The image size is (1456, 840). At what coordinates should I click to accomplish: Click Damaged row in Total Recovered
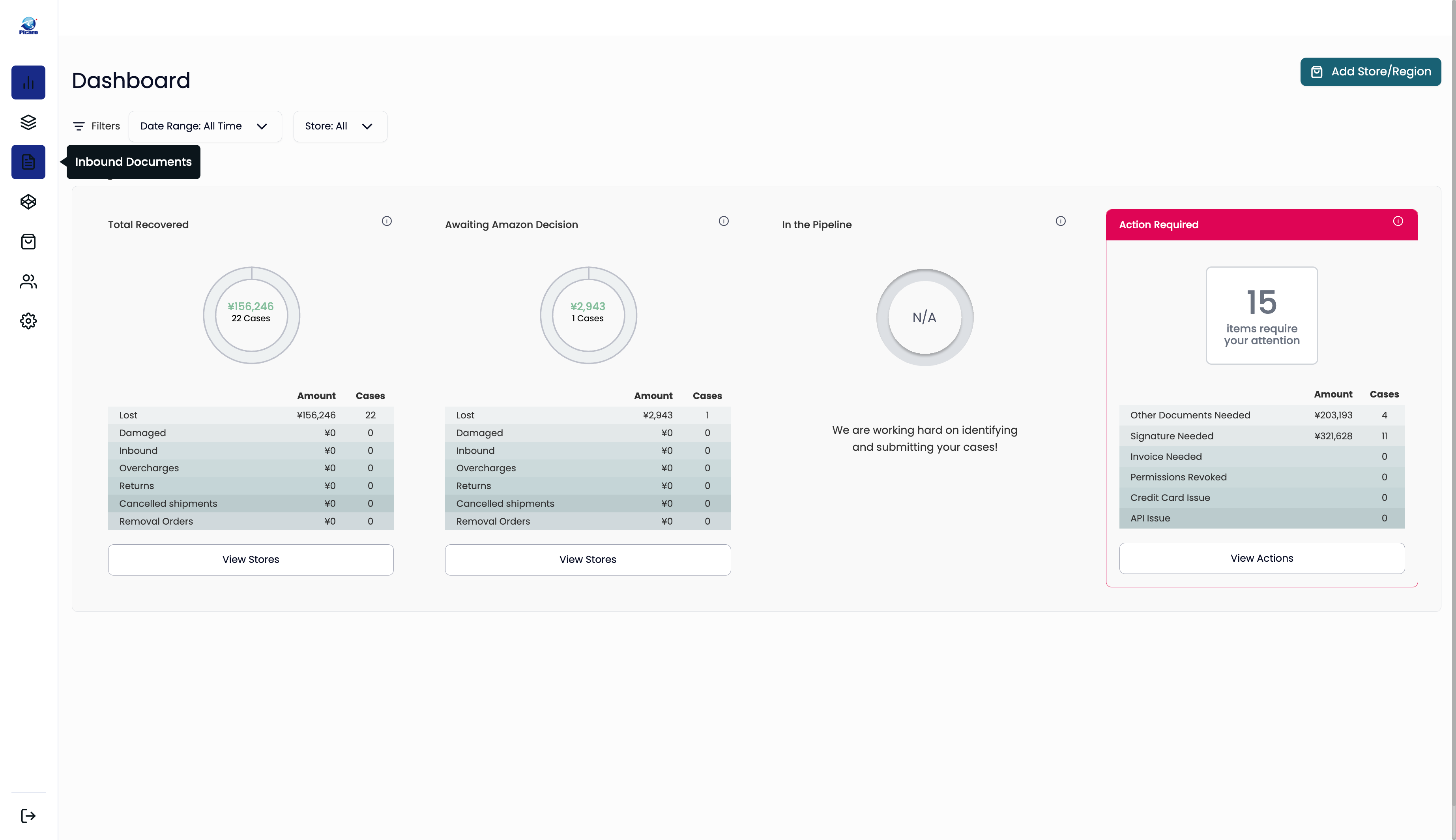(x=251, y=433)
